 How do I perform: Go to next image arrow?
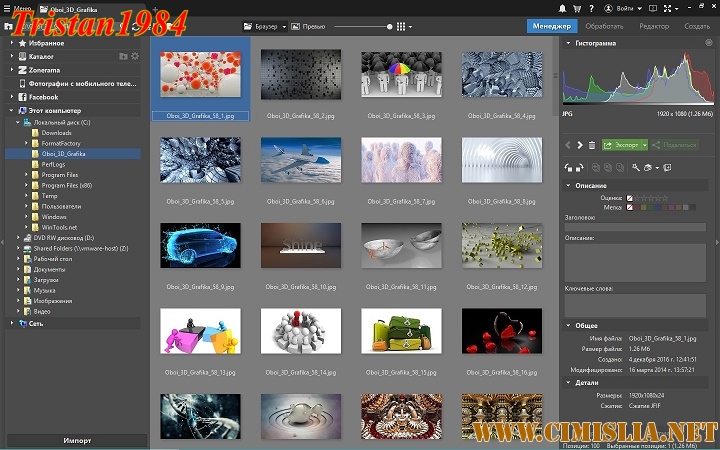pyautogui.click(x=579, y=145)
